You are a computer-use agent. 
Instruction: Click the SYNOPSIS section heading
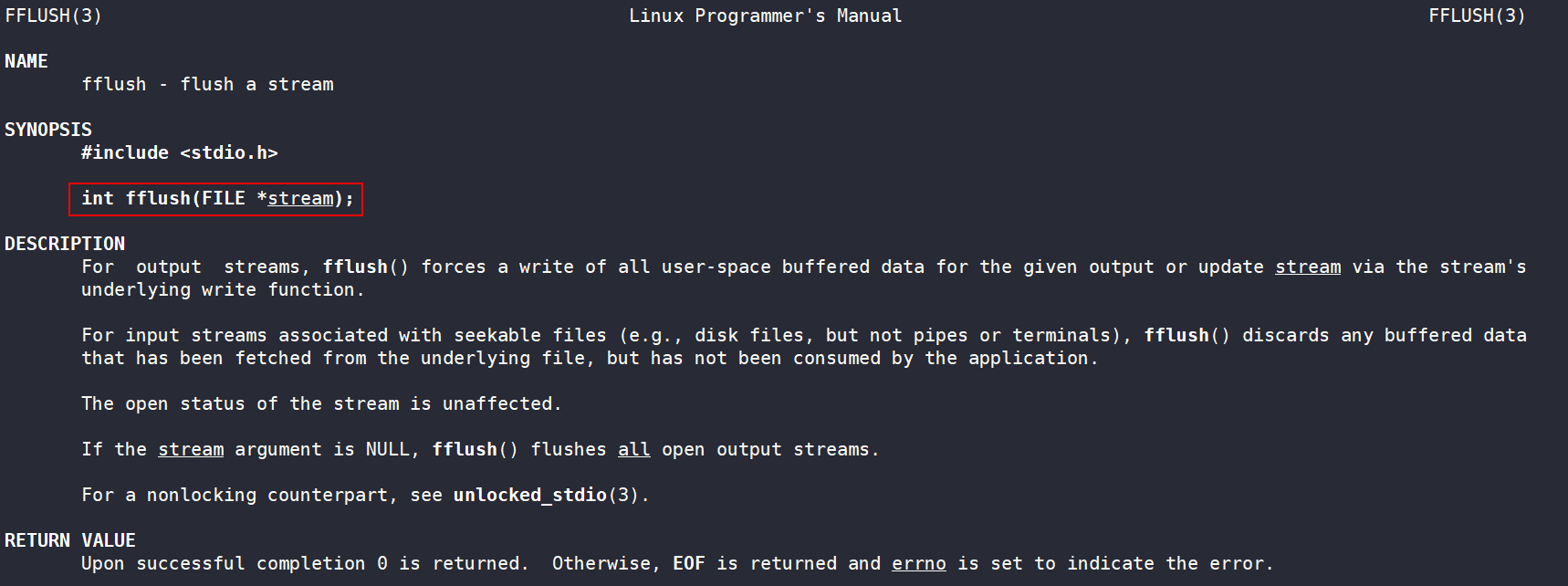[48, 130]
